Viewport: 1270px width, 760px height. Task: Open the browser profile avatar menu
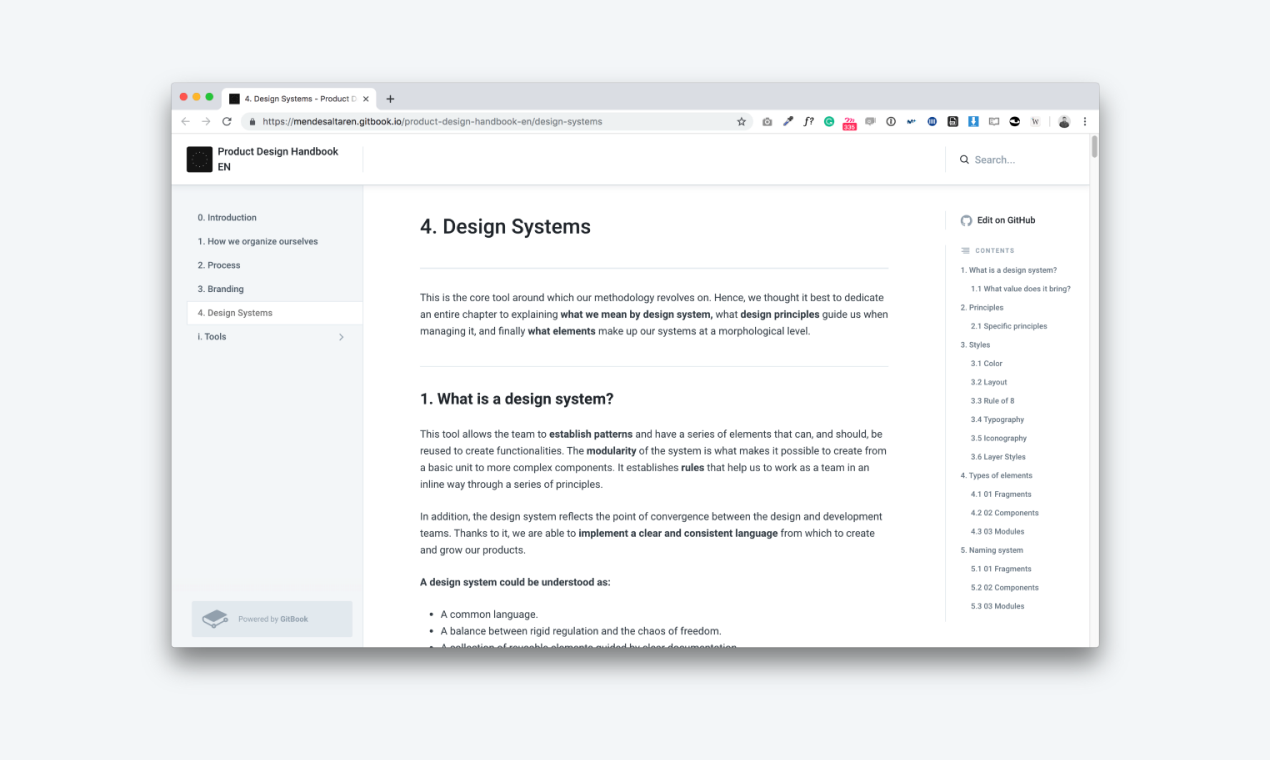(x=1064, y=121)
